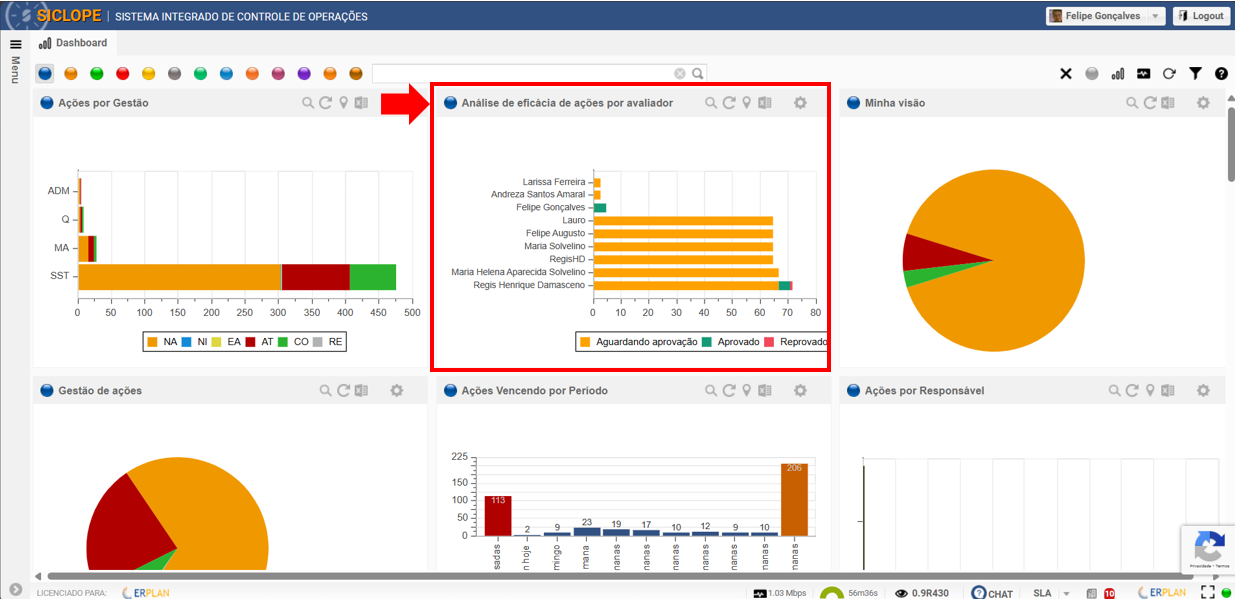
Task: Zoom the Ações por Gestão chart
Action: (309, 103)
